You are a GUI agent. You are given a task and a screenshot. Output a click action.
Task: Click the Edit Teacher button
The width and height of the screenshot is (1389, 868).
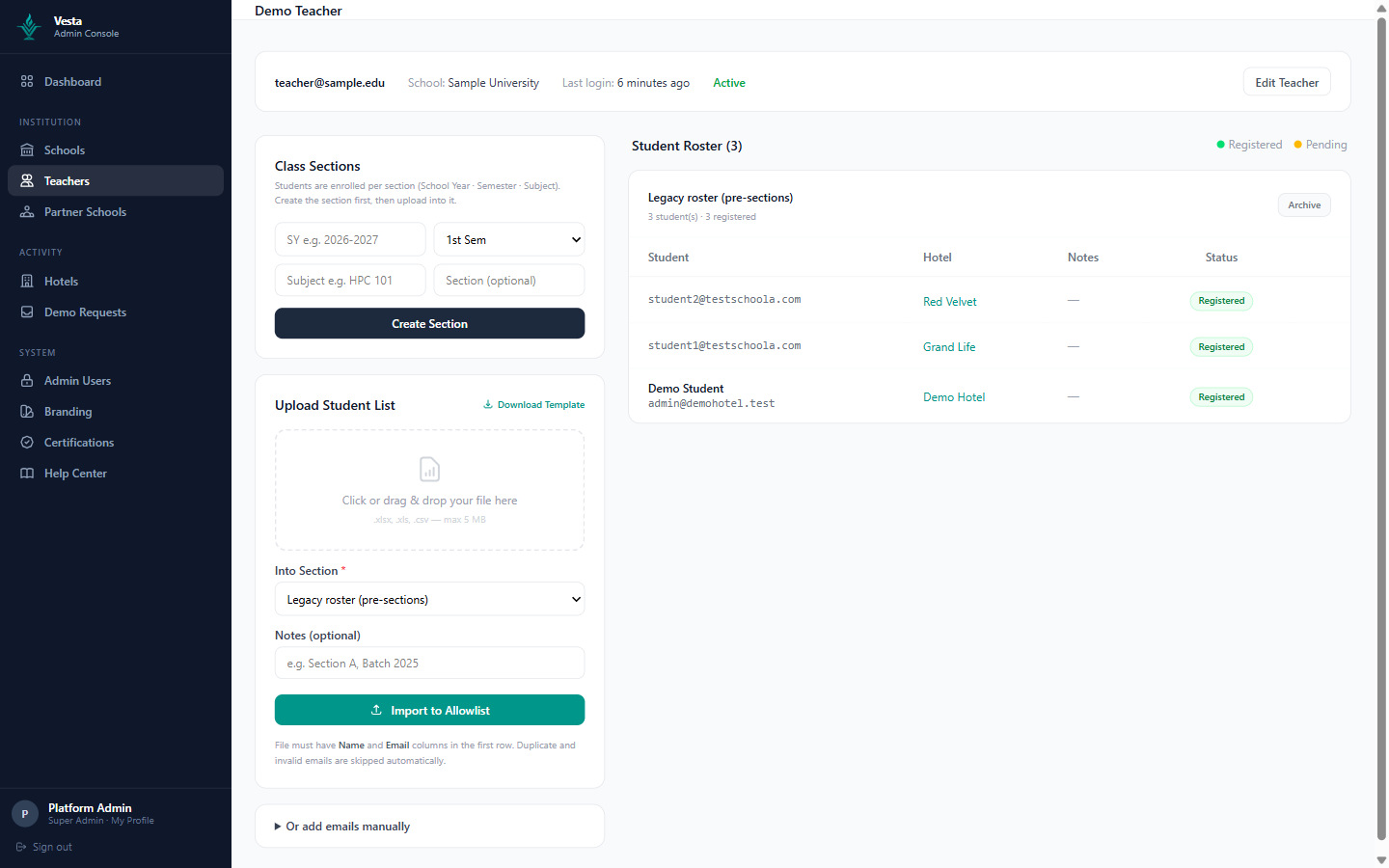(x=1287, y=83)
